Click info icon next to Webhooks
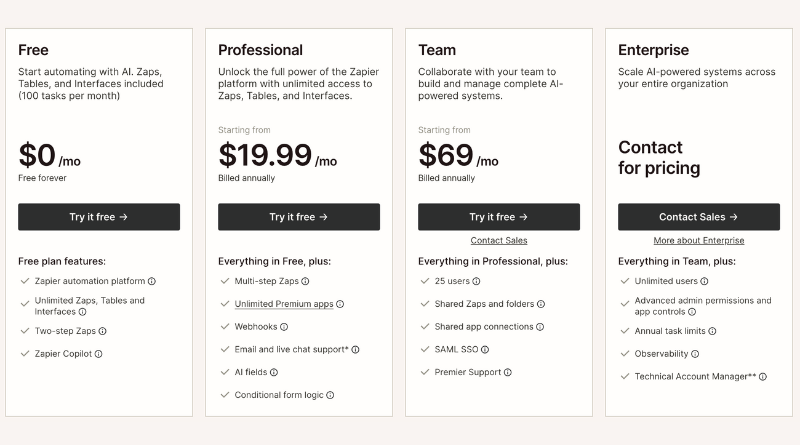The width and height of the screenshot is (800, 445). (x=284, y=326)
